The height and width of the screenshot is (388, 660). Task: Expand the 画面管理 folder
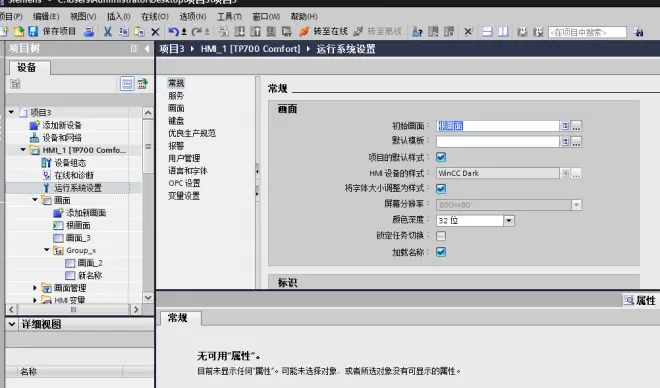coord(35,288)
